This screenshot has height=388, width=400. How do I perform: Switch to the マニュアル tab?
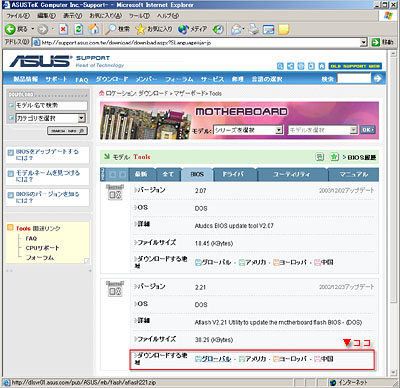tap(353, 174)
